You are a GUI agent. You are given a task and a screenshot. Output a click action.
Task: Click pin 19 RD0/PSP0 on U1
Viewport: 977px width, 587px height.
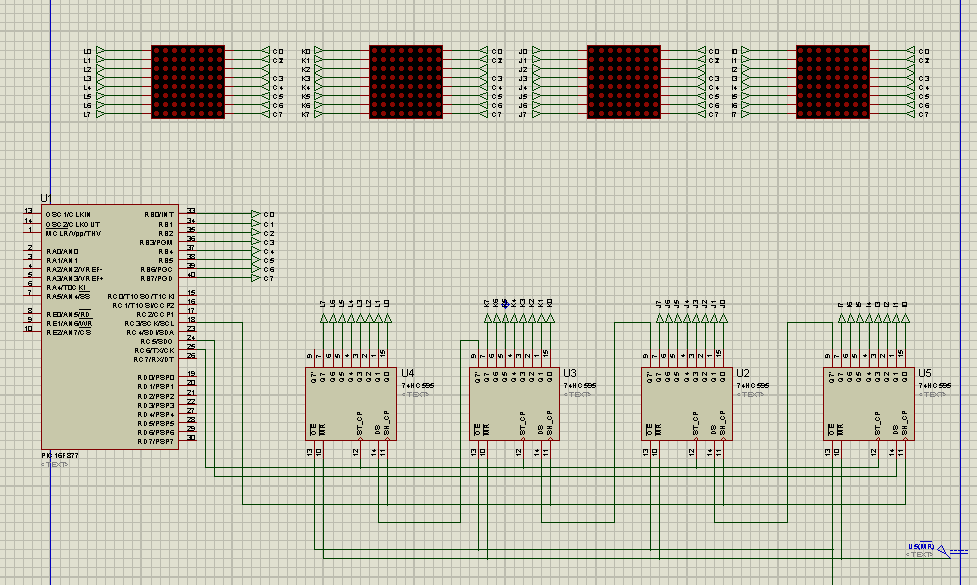(187, 376)
